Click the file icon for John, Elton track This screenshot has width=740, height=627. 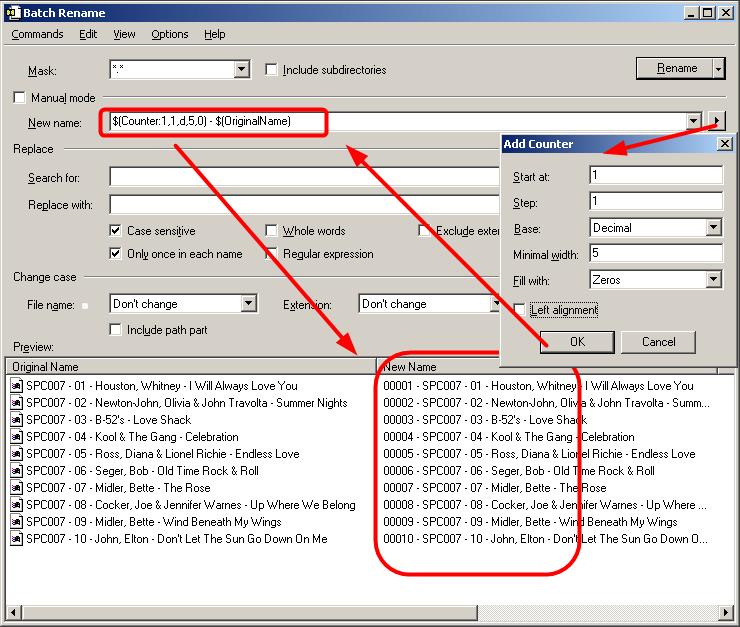17,539
